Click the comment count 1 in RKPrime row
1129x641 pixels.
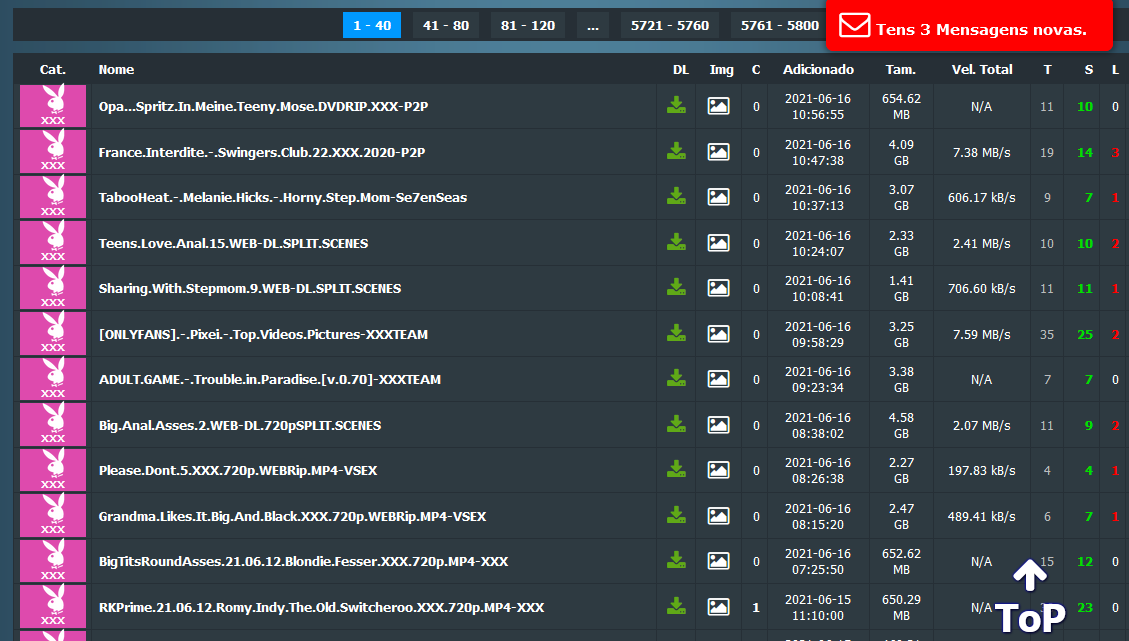756,607
